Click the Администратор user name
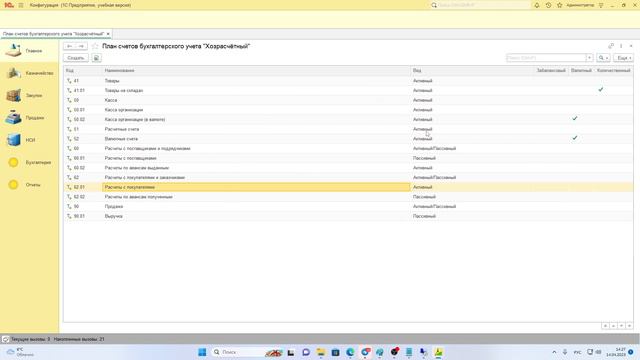The image size is (640, 360). [x=580, y=5]
